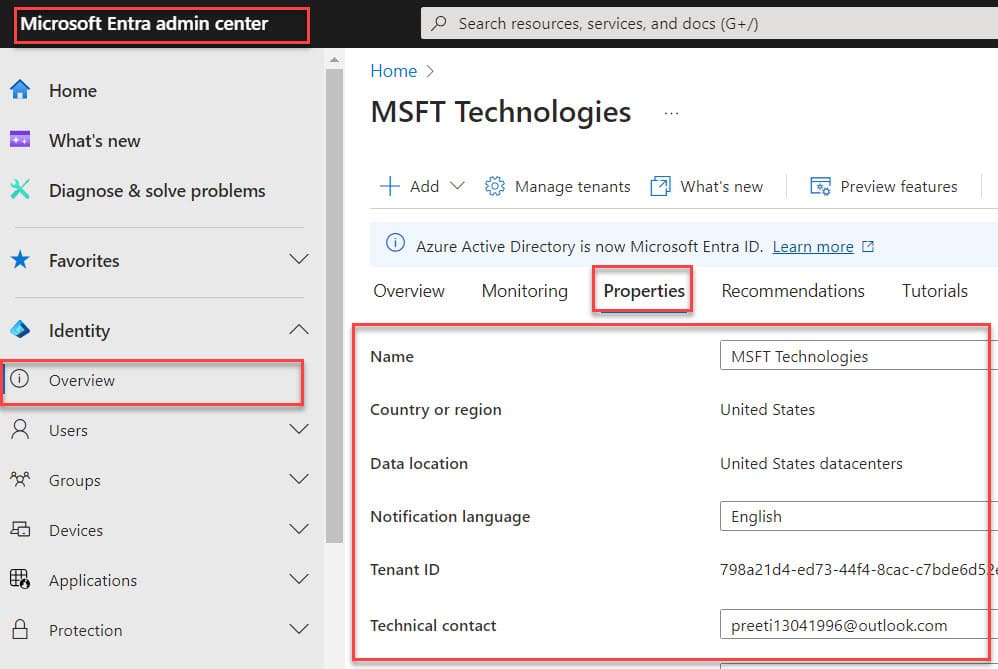Switch to the Overview tab
This screenshot has width=998, height=669.
(409, 291)
